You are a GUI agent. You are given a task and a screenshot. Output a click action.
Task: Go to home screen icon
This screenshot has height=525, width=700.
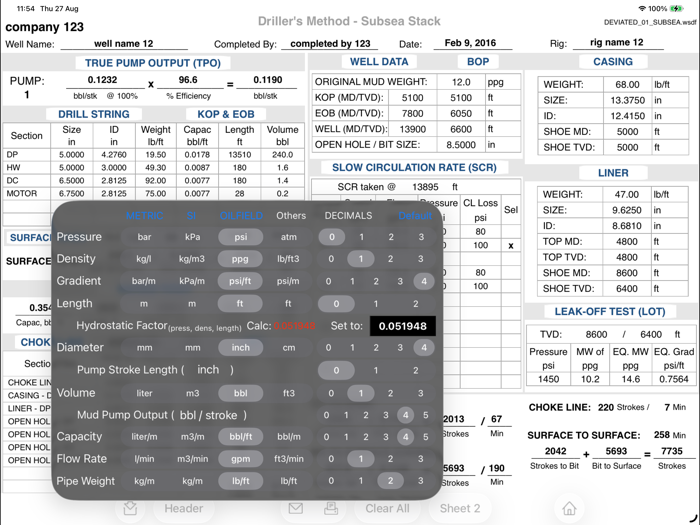(569, 508)
